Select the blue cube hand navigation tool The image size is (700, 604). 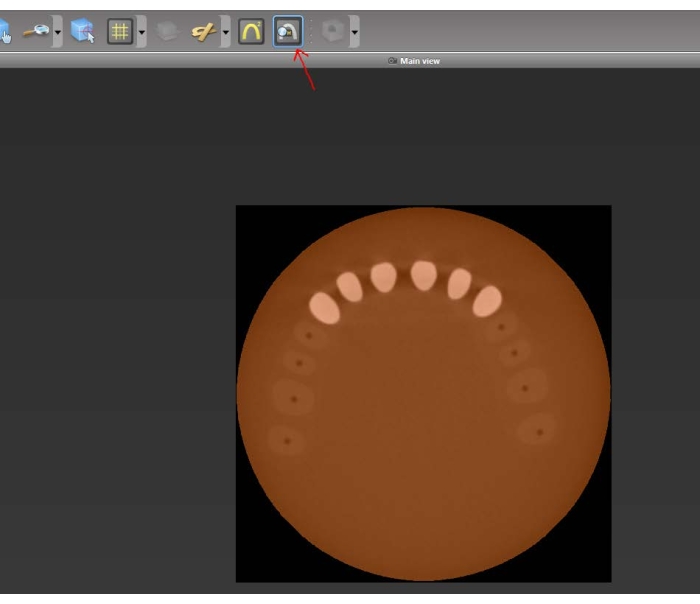[x=5, y=31]
